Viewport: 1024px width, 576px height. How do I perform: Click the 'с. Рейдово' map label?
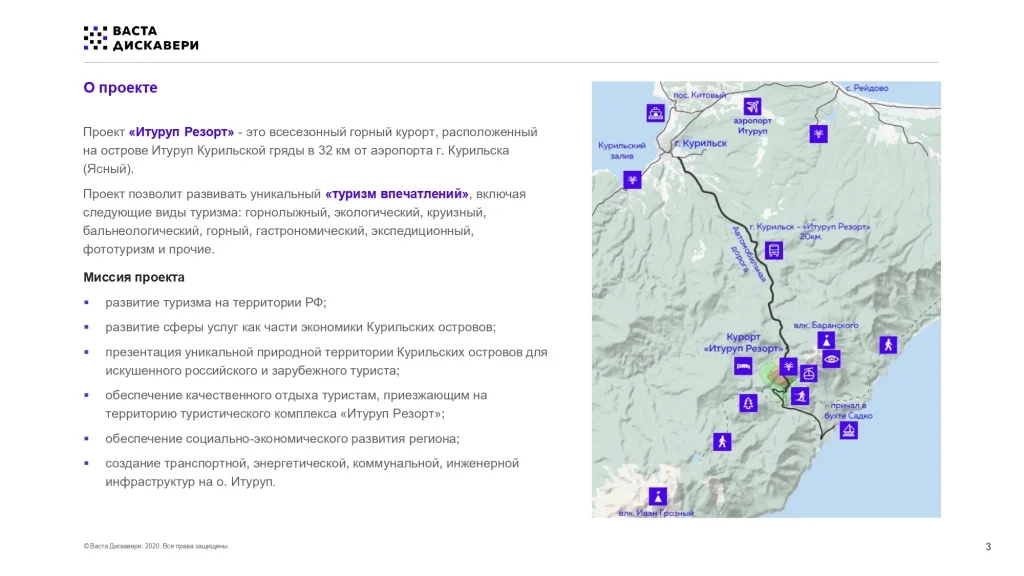tap(867, 88)
